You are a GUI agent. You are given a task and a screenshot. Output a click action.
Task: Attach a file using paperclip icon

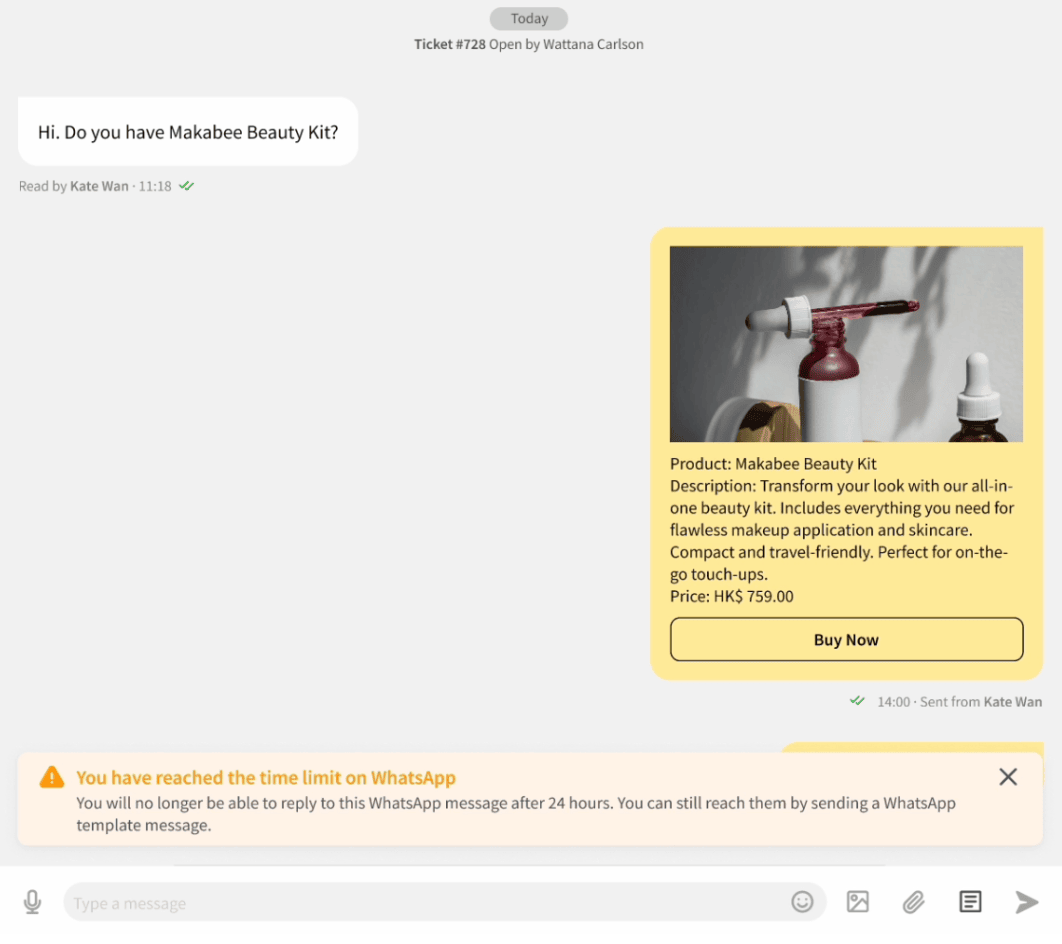coord(914,902)
